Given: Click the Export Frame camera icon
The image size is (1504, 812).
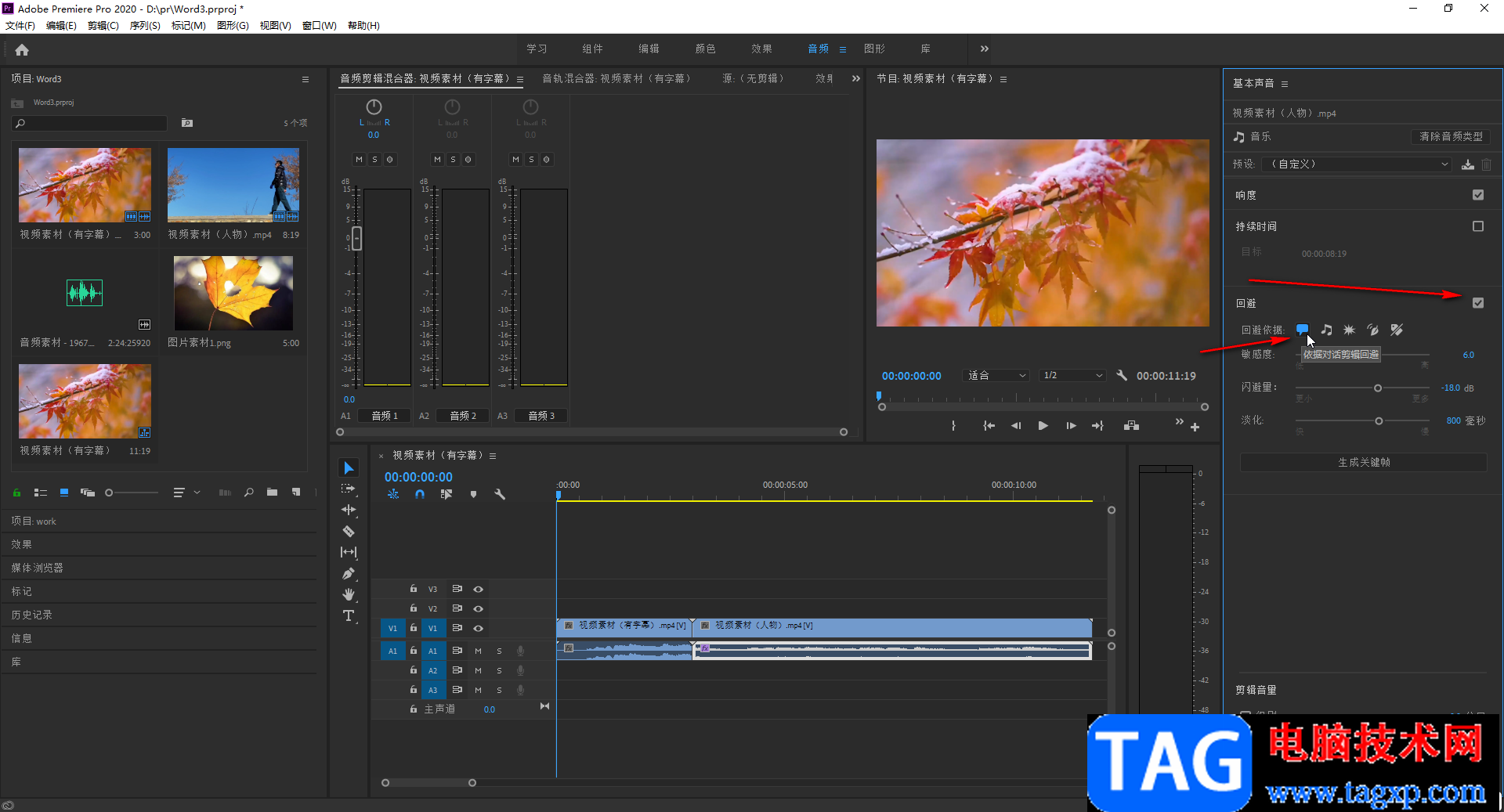Looking at the screenshot, I should (x=1131, y=426).
